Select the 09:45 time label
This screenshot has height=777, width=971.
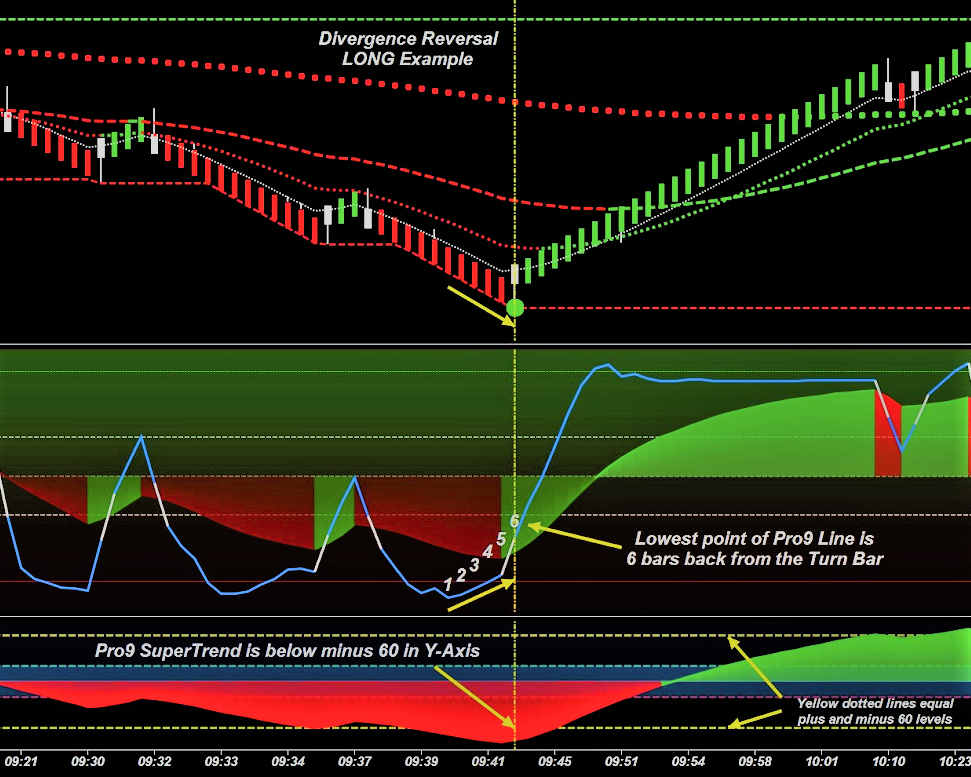(x=555, y=761)
